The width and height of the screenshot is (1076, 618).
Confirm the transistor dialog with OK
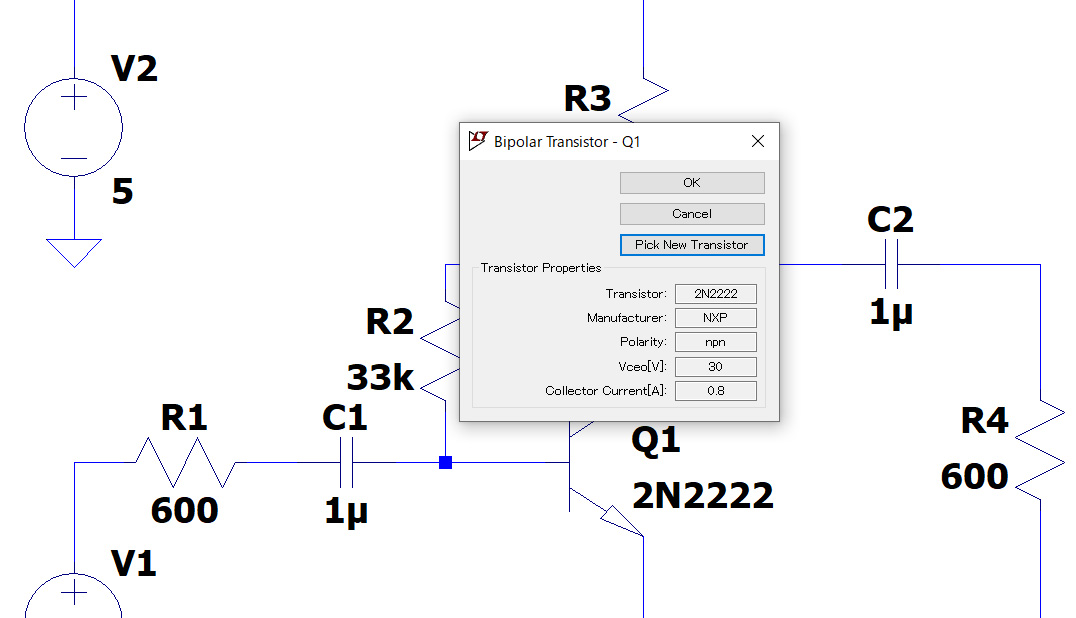692,182
